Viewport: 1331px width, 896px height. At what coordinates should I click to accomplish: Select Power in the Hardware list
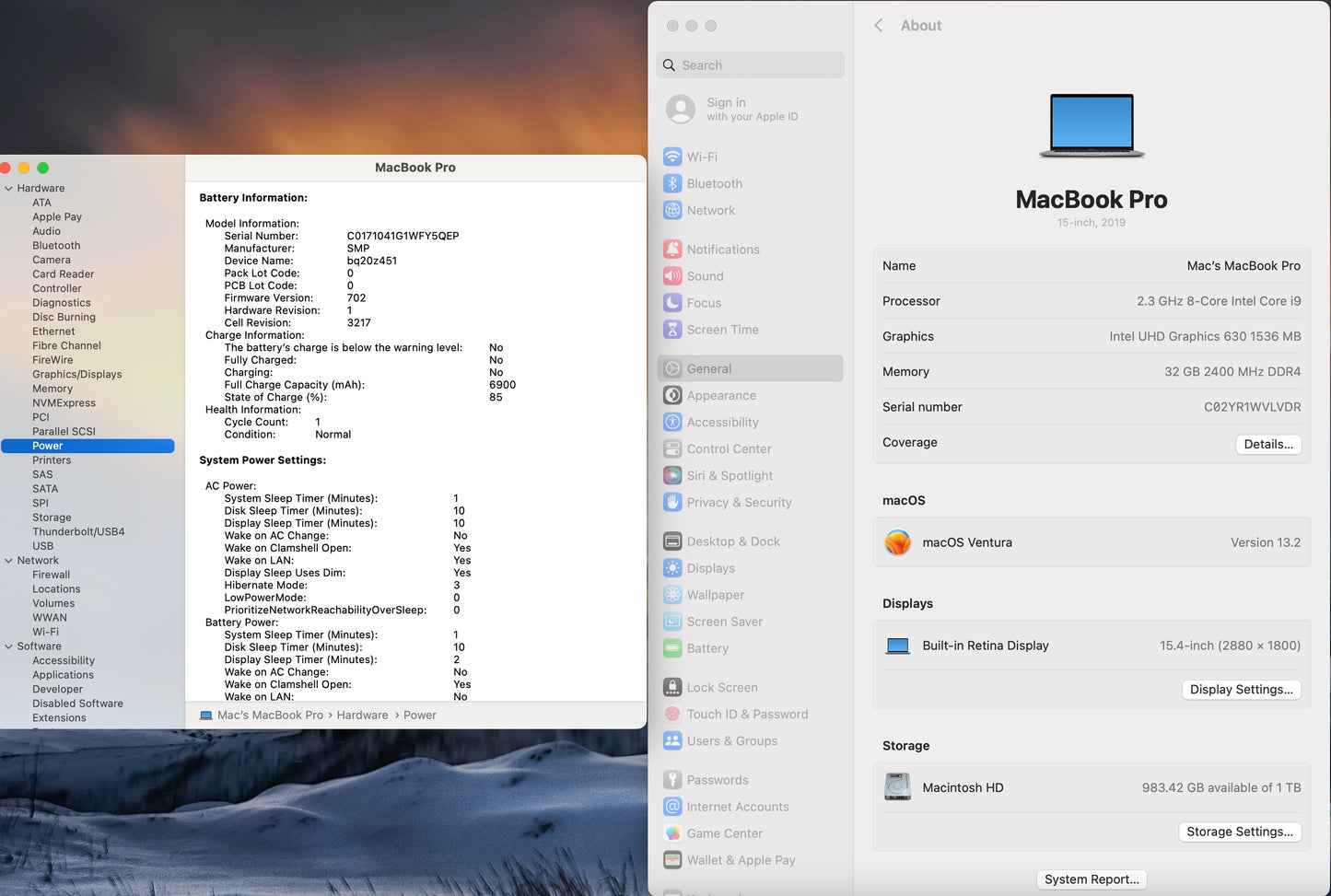(47, 445)
